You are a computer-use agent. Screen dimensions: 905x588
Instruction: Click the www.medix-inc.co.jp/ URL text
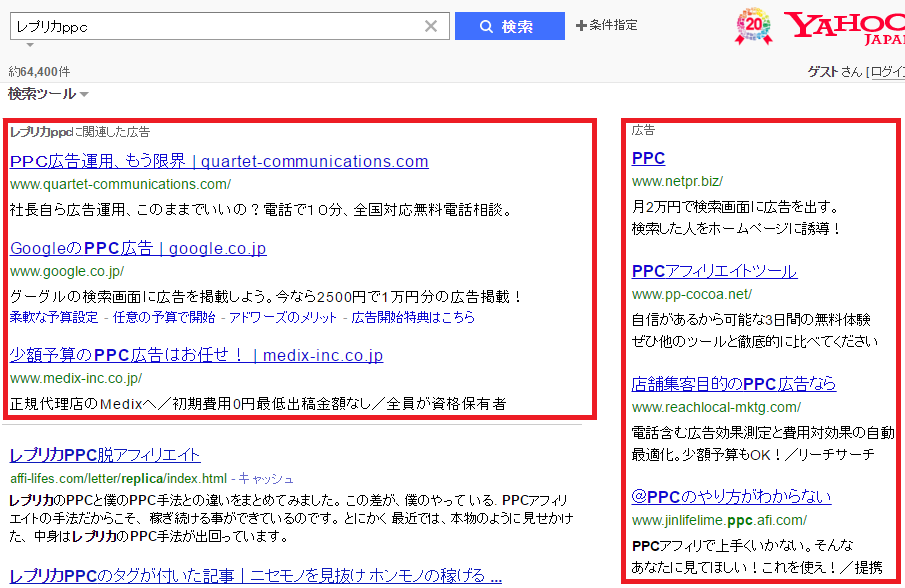(76, 379)
